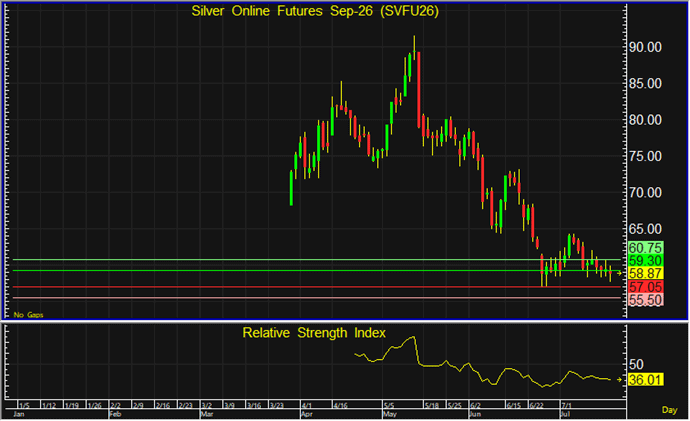Image resolution: width=690 pixels, height=421 pixels.
Task: Click the Silver Online Futures Sep-26 chart title
Action: (x=315, y=11)
